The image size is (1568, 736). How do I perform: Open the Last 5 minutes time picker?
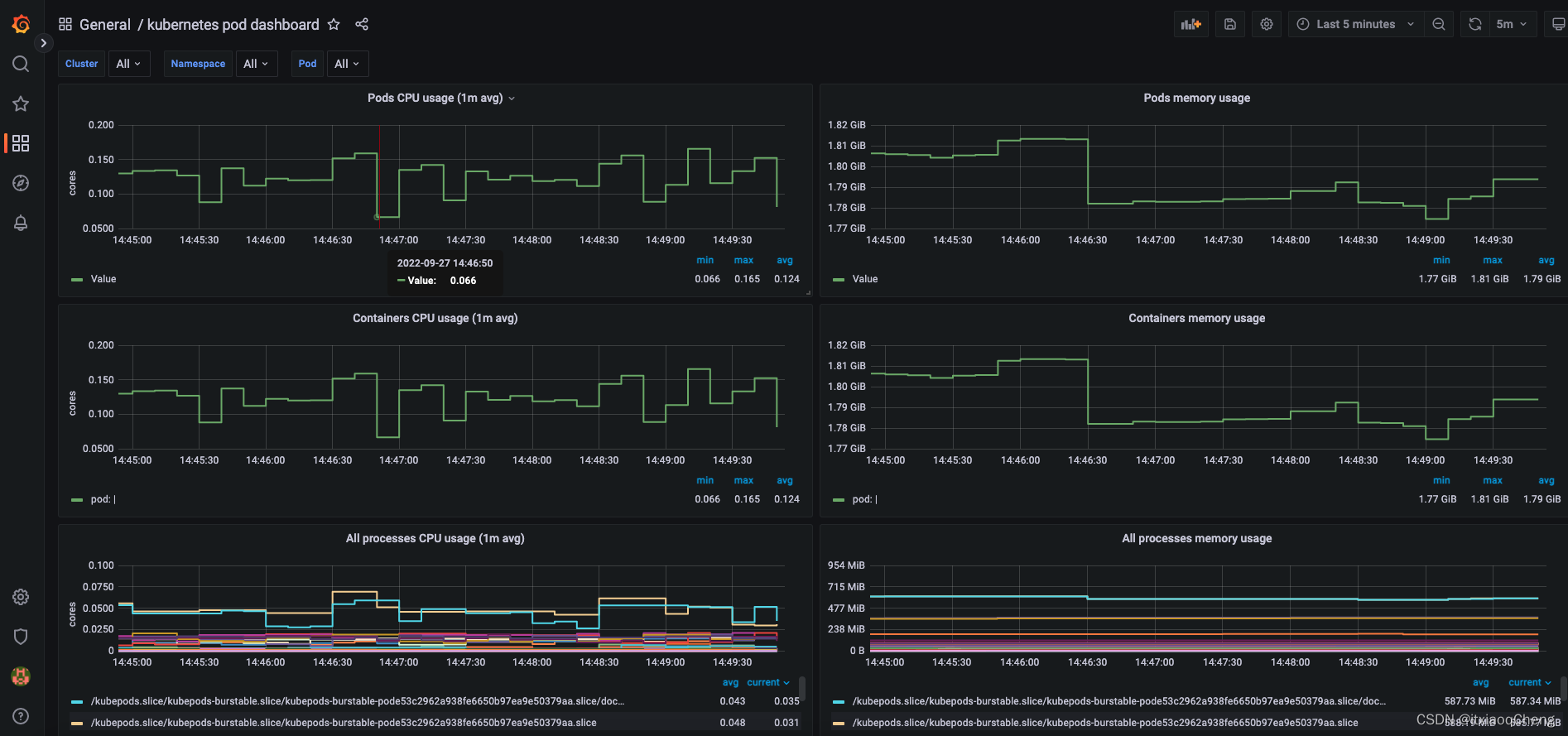tap(1356, 24)
